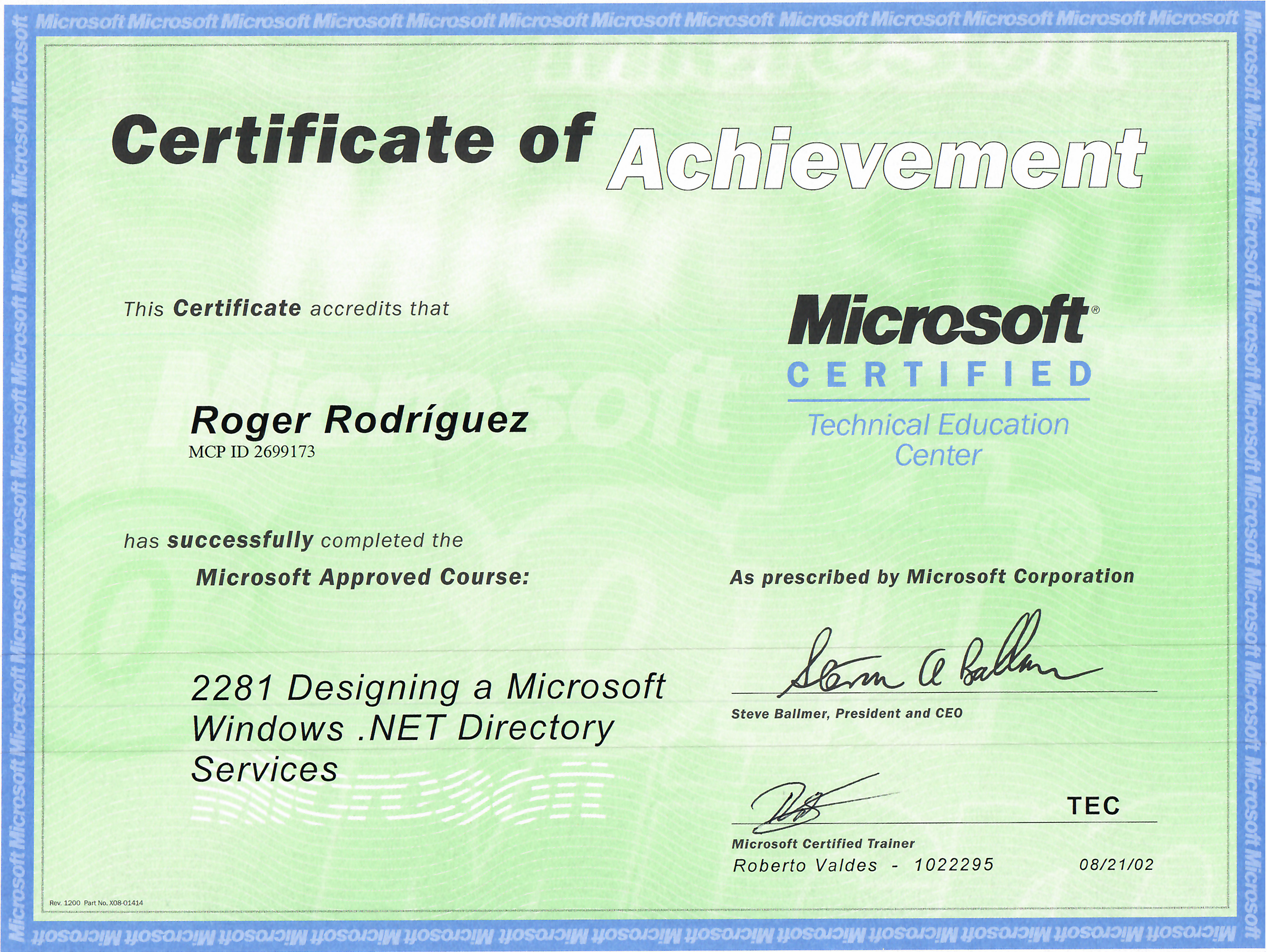The height and width of the screenshot is (952, 1267).
Task: Click the "Windows .NET Directory" course line
Action: tap(403, 728)
